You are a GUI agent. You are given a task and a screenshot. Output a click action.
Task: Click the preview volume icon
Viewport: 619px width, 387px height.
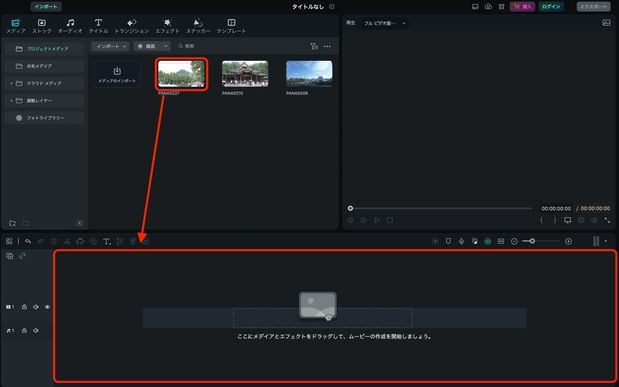(594, 220)
